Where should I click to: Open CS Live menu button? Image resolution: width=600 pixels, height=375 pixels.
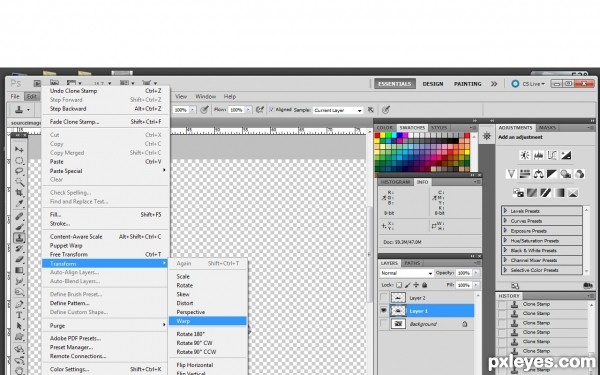(528, 84)
